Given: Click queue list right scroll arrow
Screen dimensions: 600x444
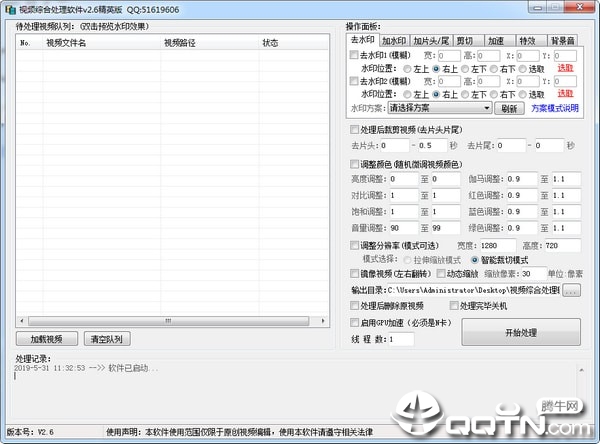Looking at the screenshot, I should 323,320.
